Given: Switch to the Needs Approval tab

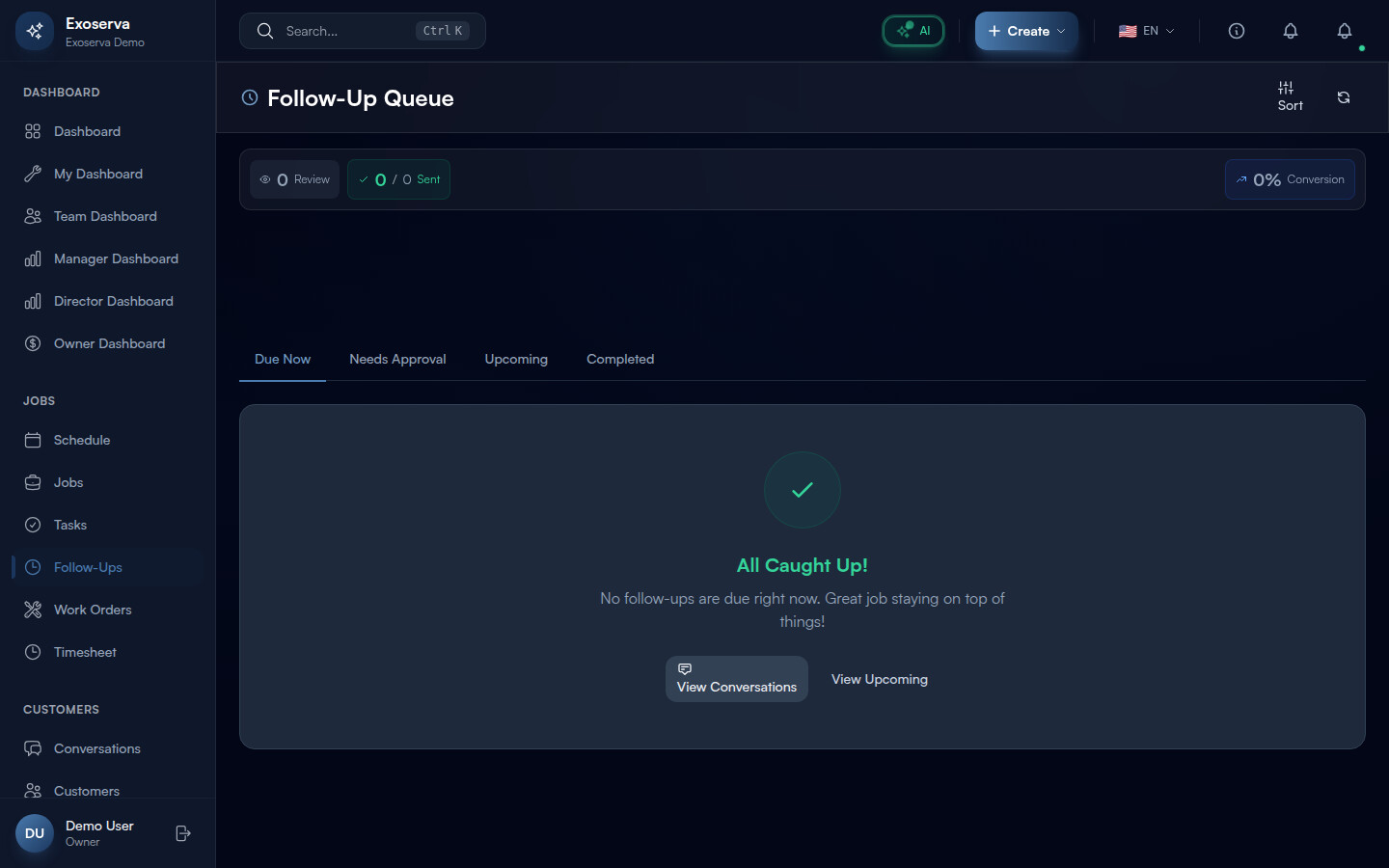Looking at the screenshot, I should coord(397,359).
